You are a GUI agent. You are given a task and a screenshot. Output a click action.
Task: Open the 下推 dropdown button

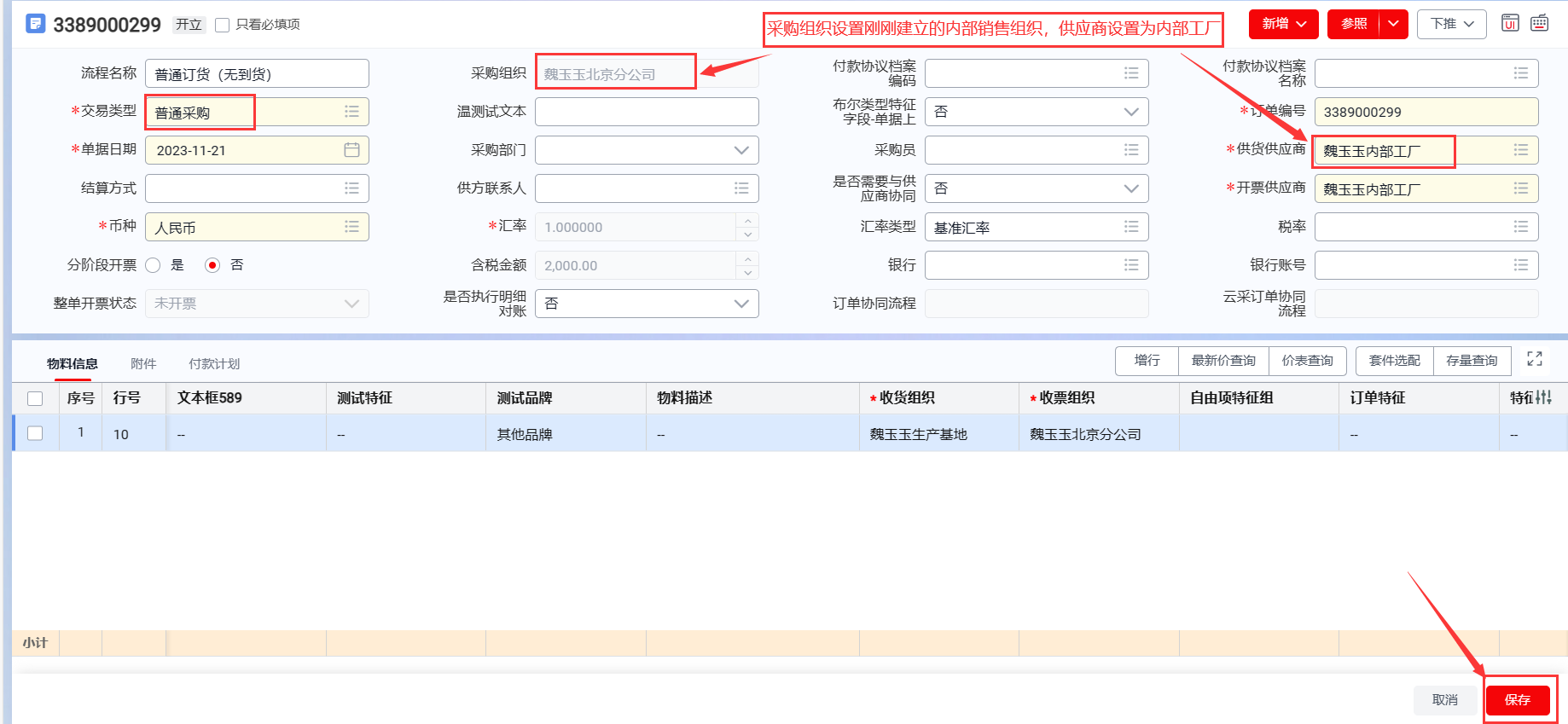click(x=1451, y=24)
